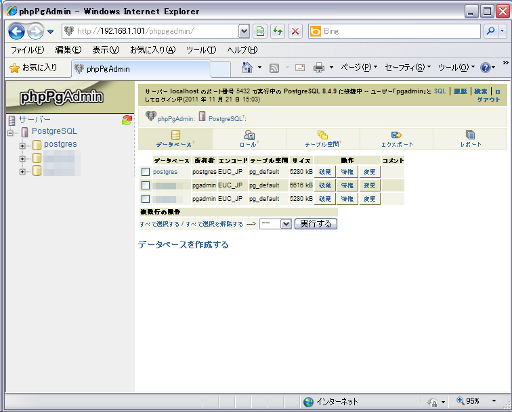Click the サーバー server icon in tree
Viewport: 512px width, 412px height.
tap(12, 120)
